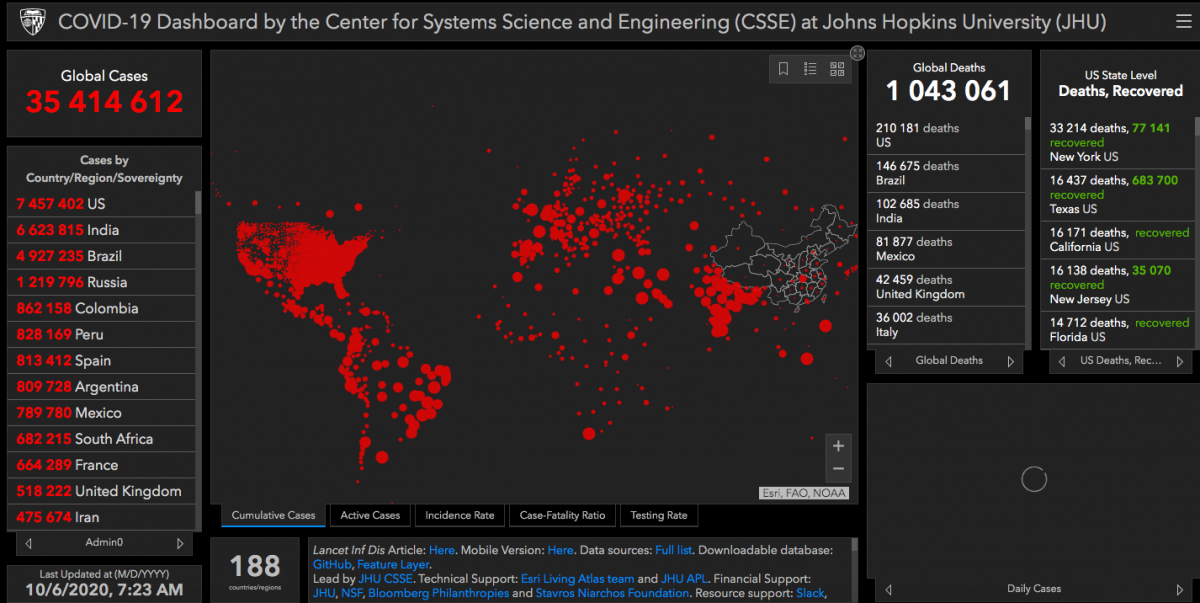This screenshot has width=1200, height=603.
Task: Zoom out on the map
Action: [838, 469]
